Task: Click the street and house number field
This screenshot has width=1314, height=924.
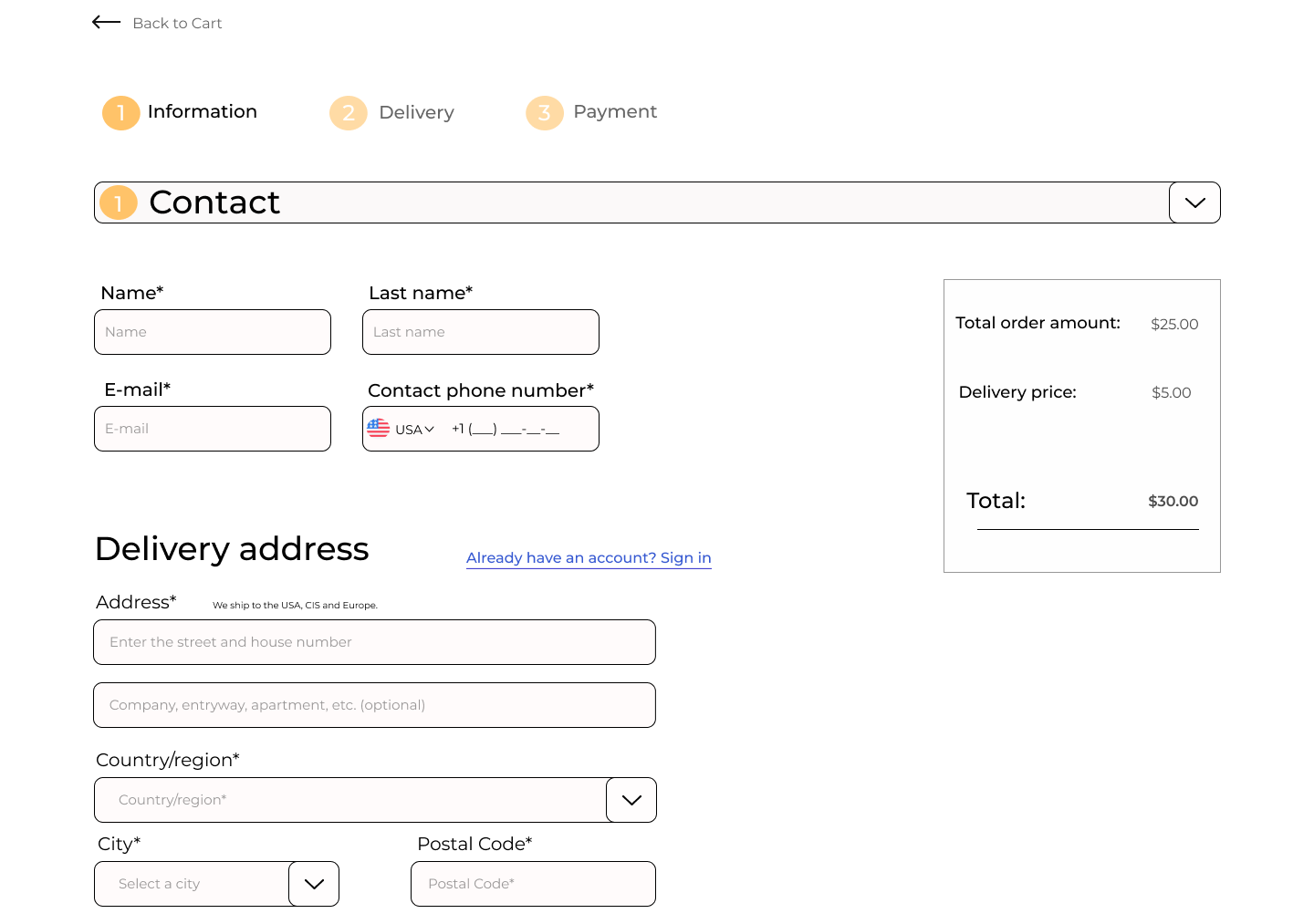Action: [x=374, y=642]
